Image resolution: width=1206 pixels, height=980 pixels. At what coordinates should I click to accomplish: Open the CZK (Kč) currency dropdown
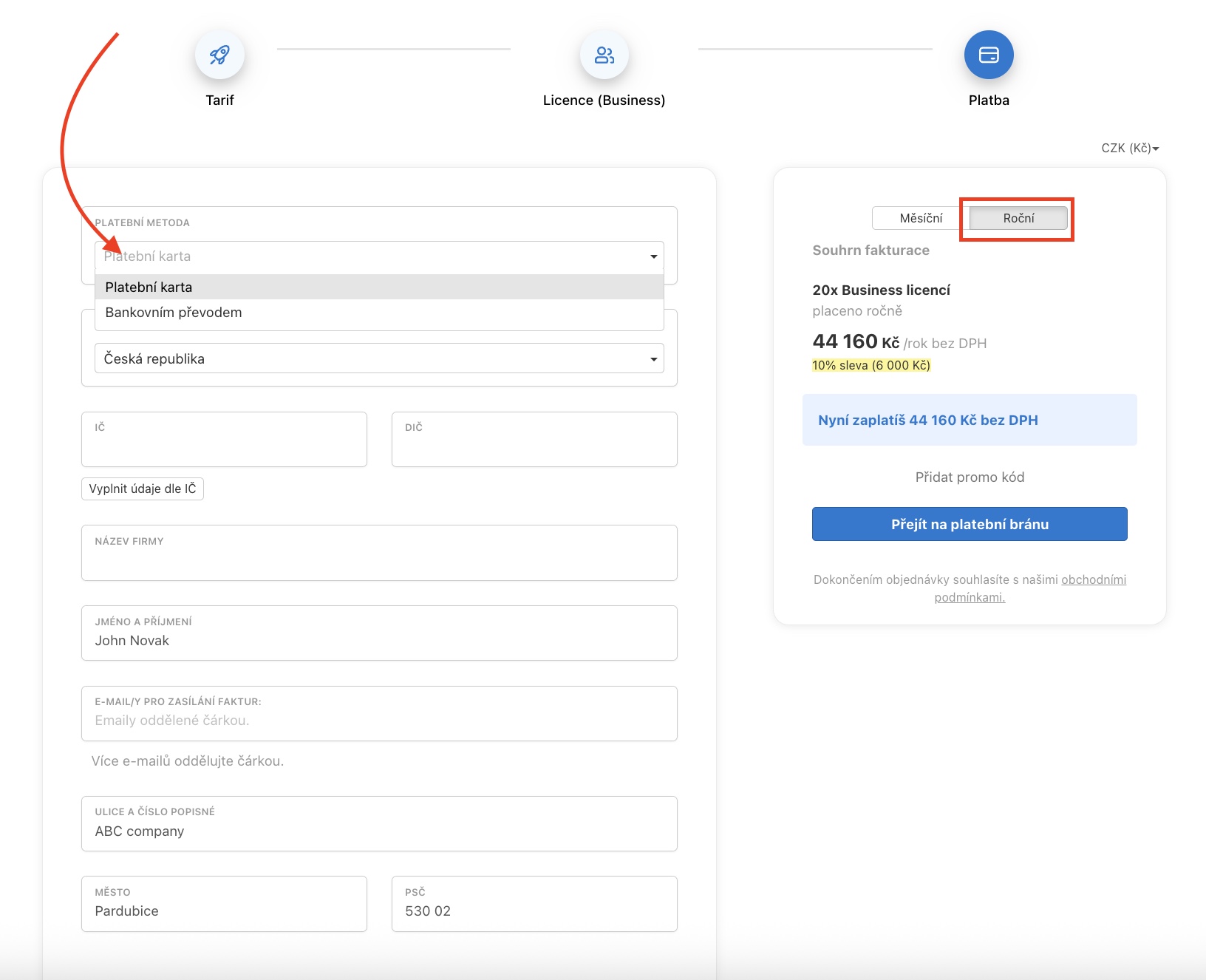[1129, 149]
